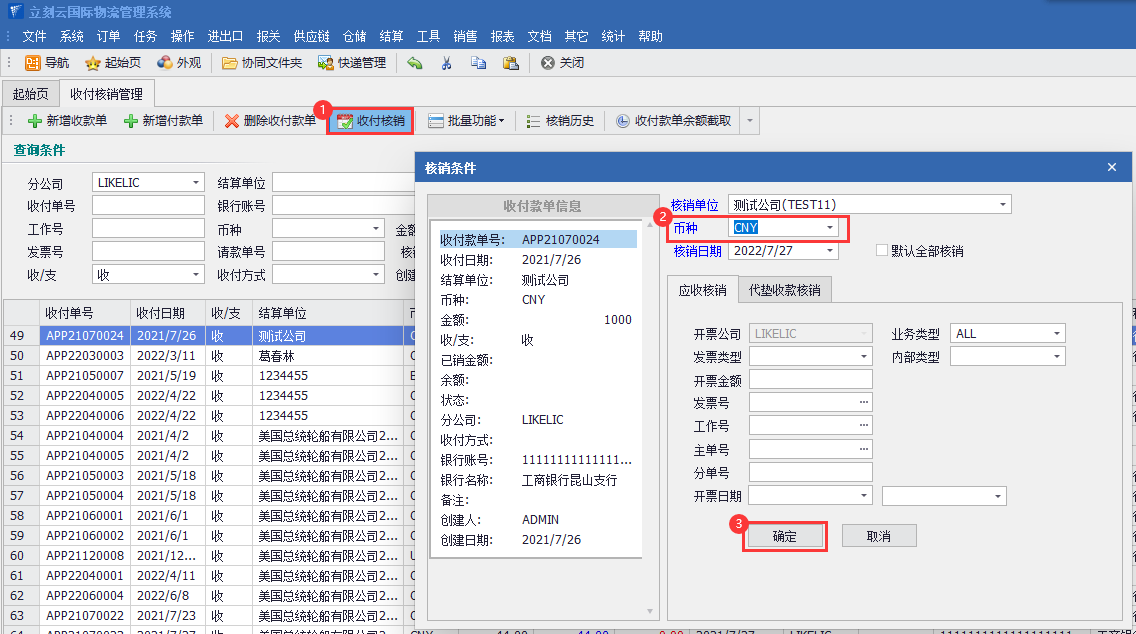Open the 起始页 star icon in toolbar
The height and width of the screenshot is (634, 1136).
[x=93, y=62]
